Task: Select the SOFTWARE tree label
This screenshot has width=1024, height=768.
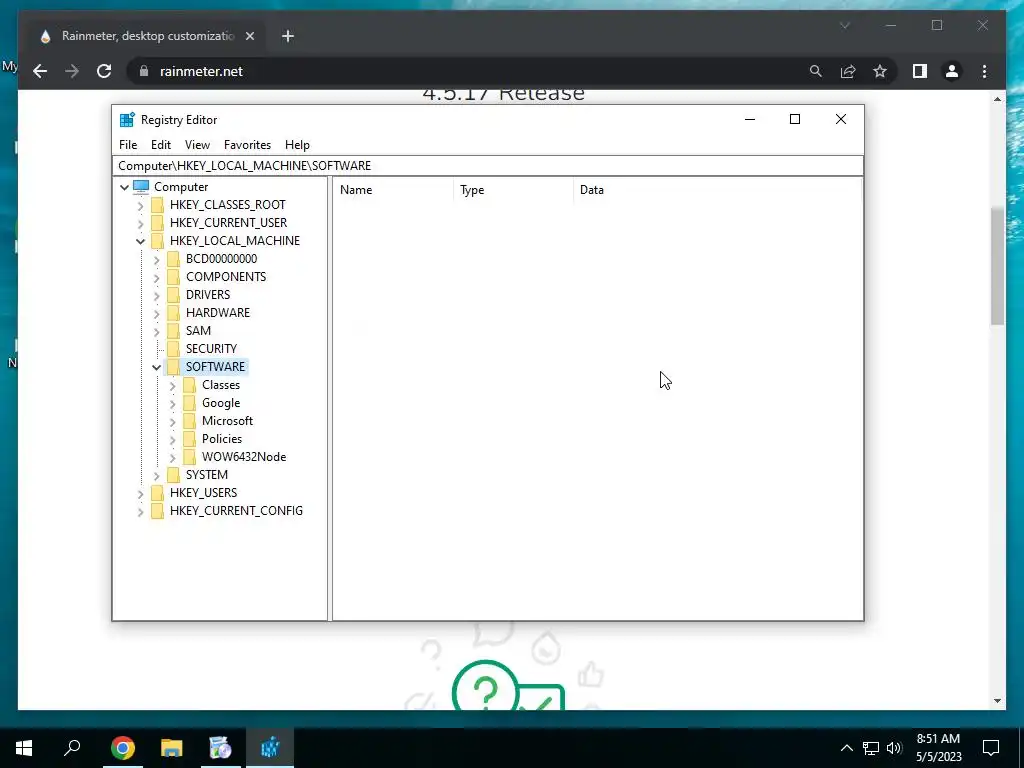Action: (216, 367)
